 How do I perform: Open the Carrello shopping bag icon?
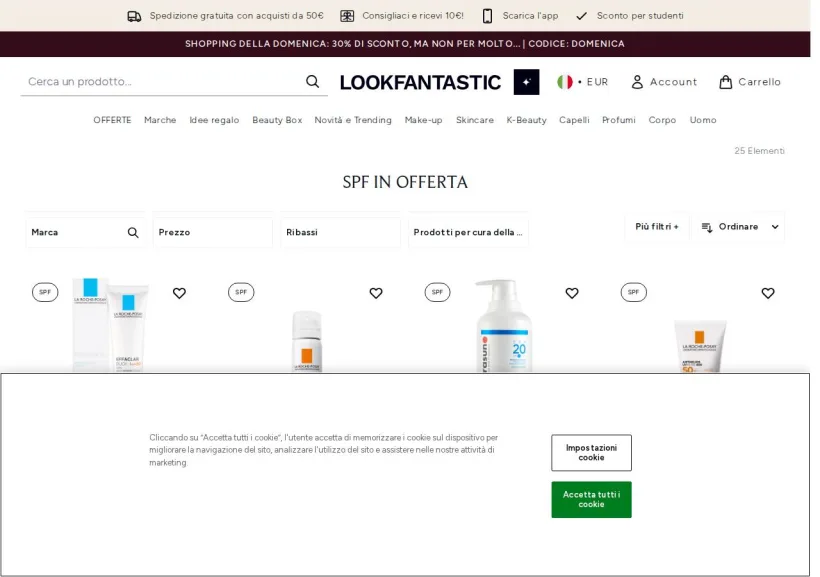tap(725, 82)
